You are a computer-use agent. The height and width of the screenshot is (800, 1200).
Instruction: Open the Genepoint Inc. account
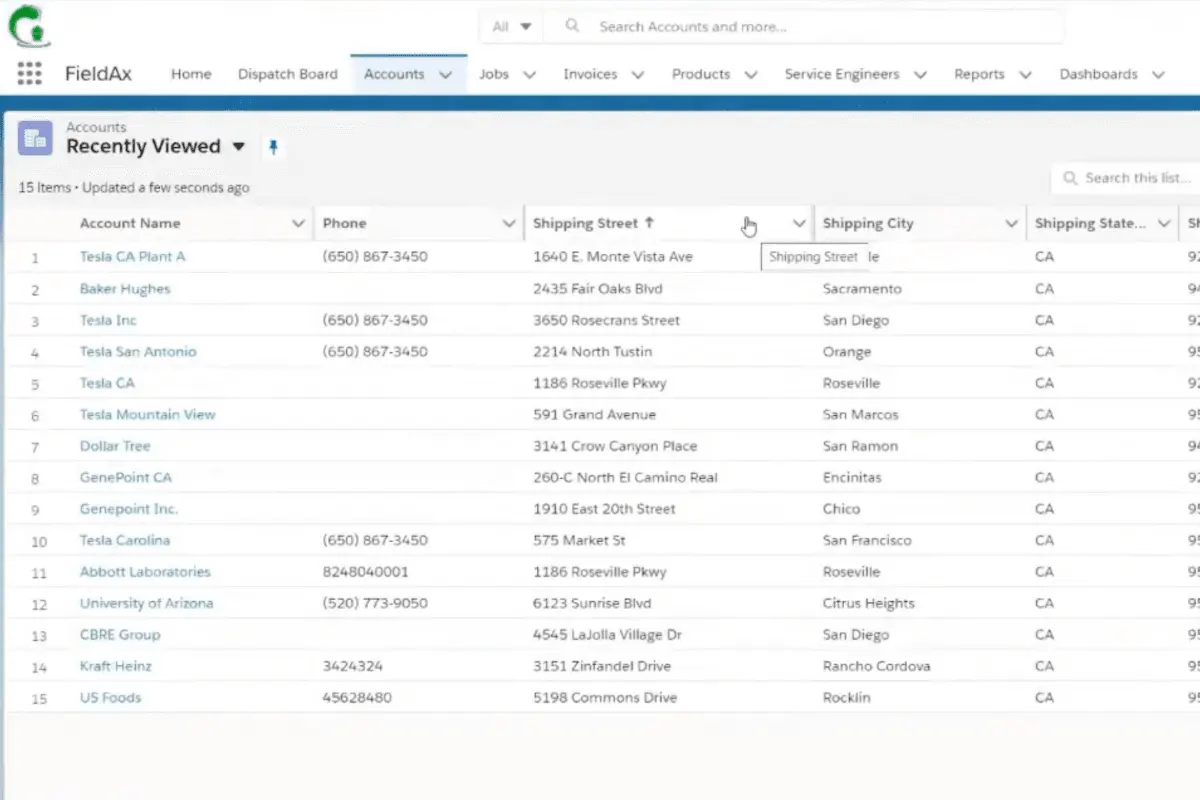(129, 509)
